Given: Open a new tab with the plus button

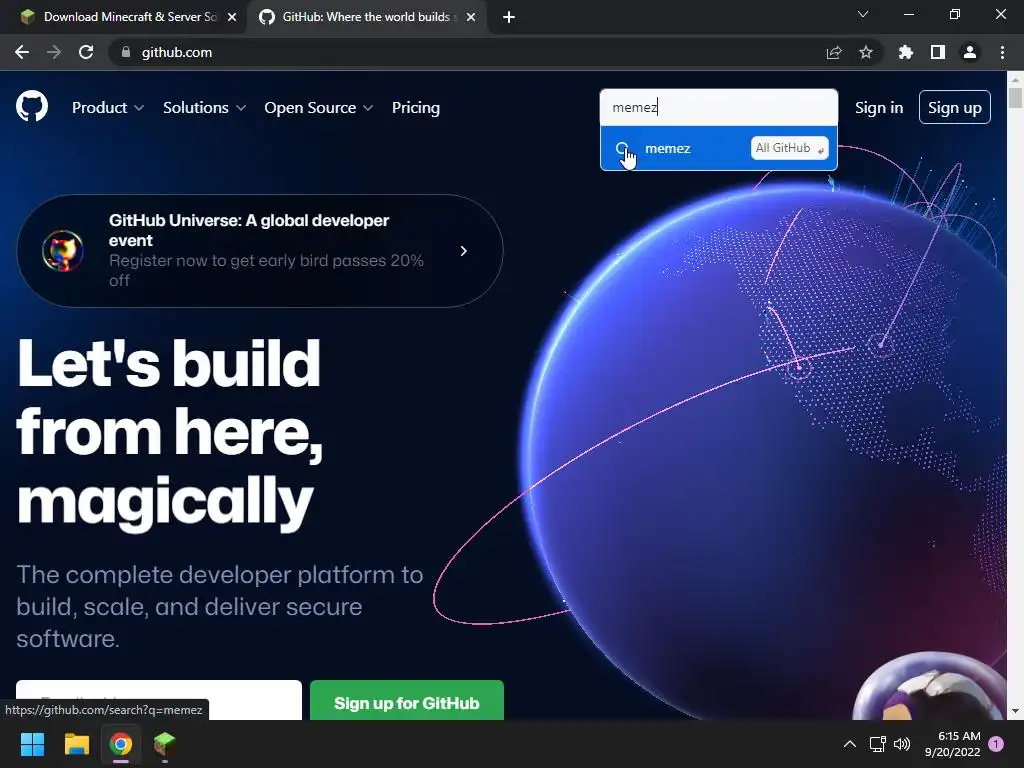Looking at the screenshot, I should pyautogui.click(x=509, y=17).
